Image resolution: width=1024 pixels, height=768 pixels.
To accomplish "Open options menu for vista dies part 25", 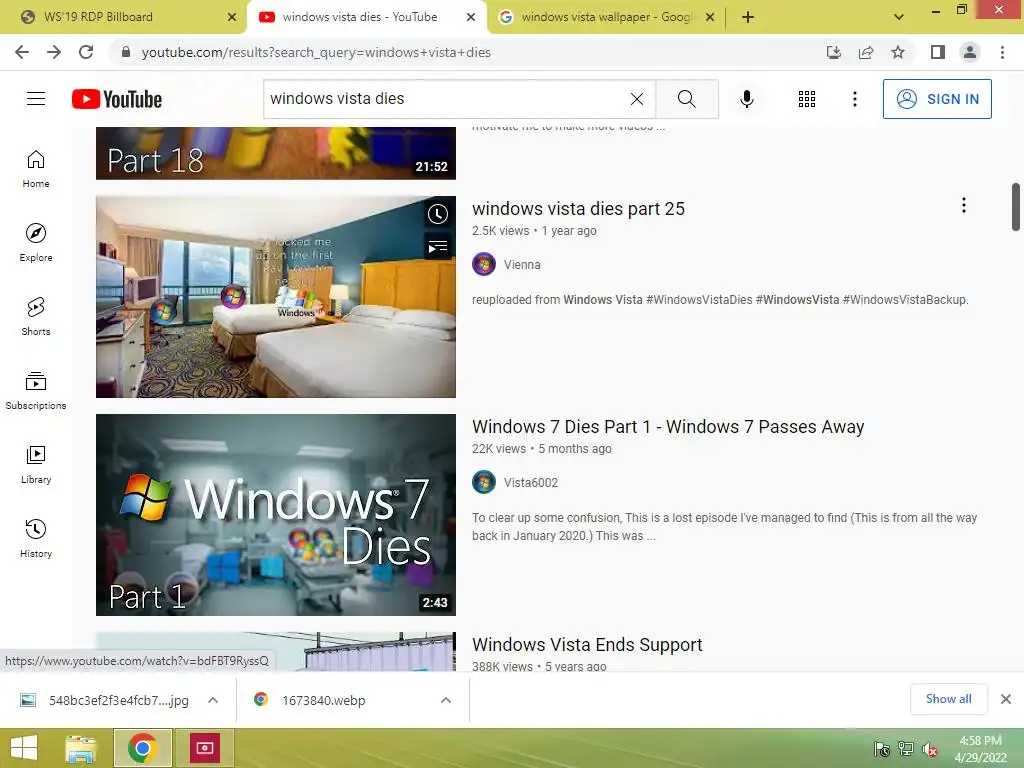I will pos(963,206).
